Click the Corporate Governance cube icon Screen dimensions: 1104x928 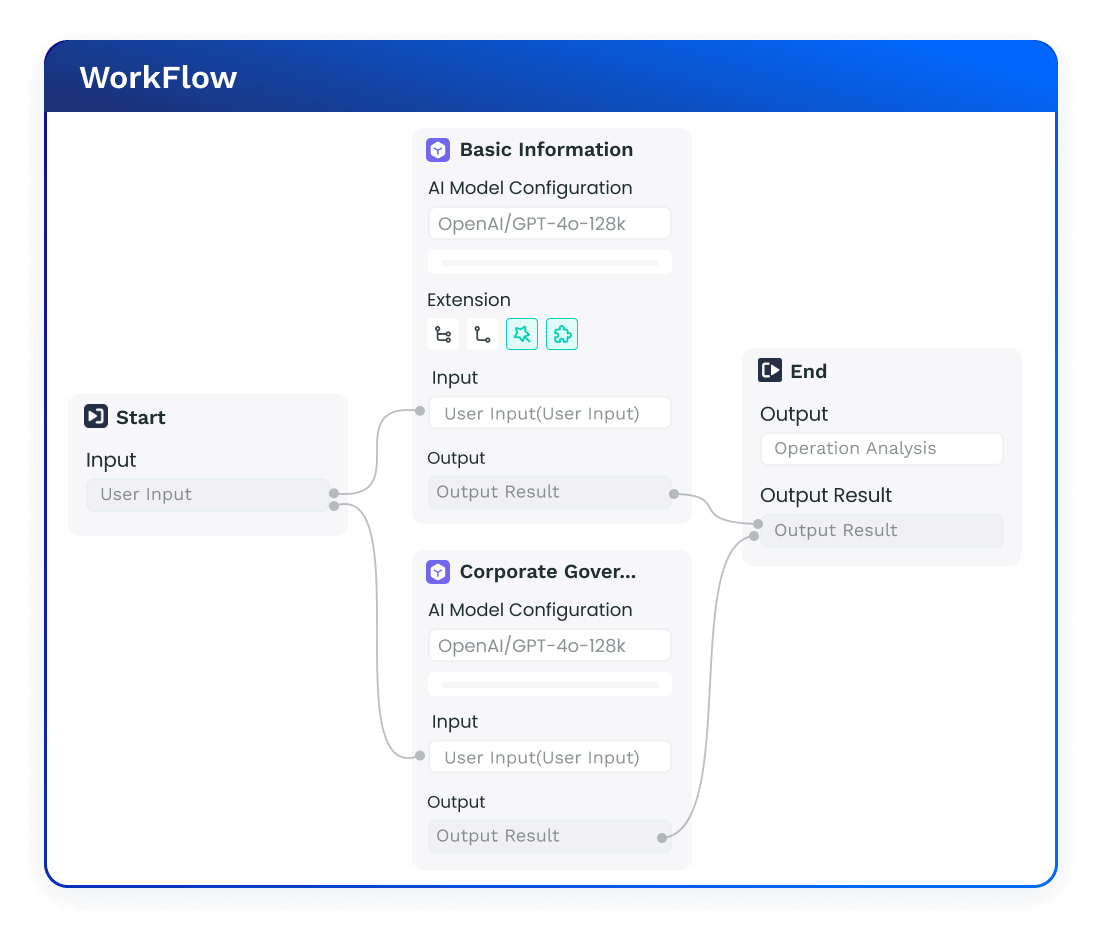tap(438, 572)
